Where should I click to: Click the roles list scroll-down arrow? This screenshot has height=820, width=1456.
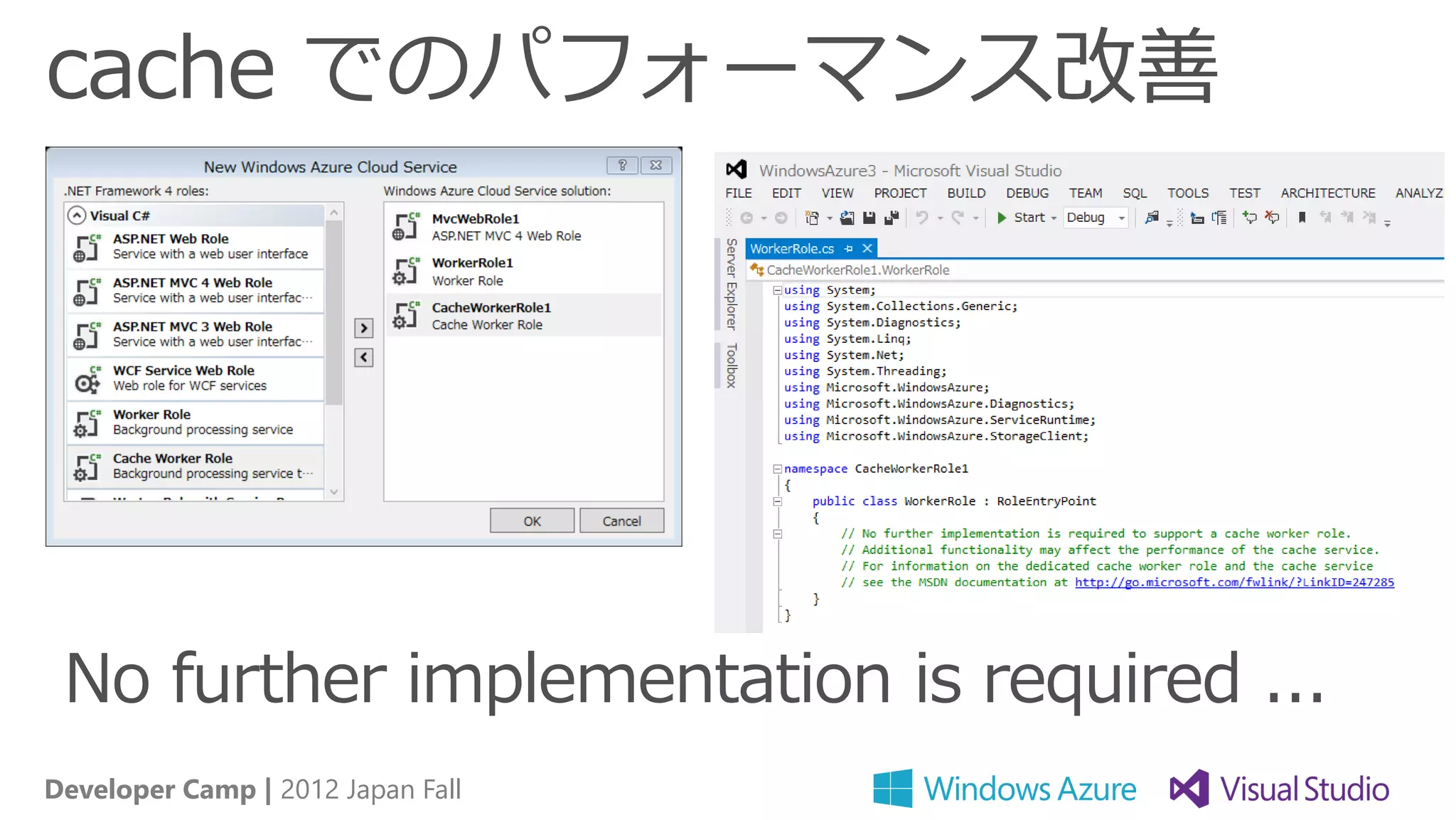[x=334, y=492]
